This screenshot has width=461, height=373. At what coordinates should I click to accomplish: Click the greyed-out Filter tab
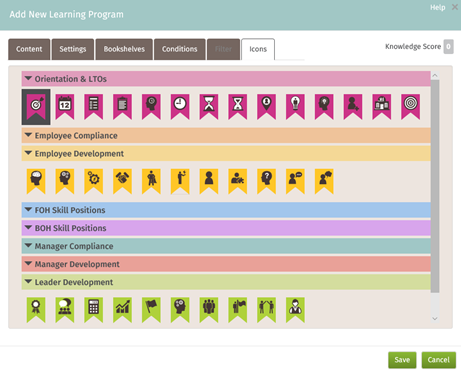tap(223, 49)
